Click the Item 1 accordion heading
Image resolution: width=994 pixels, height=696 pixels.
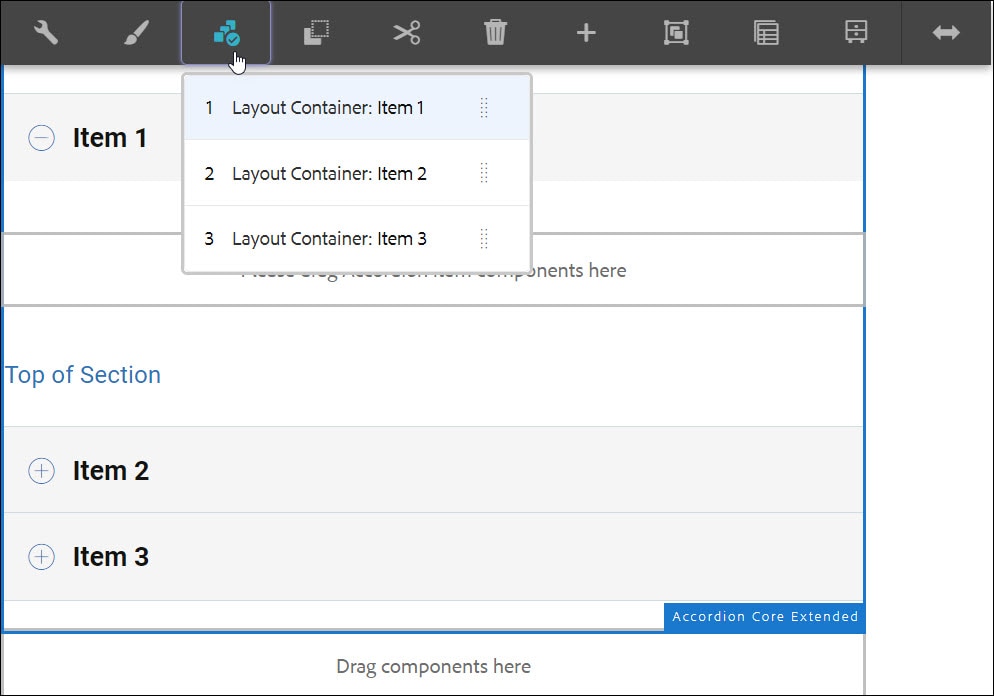(110, 138)
